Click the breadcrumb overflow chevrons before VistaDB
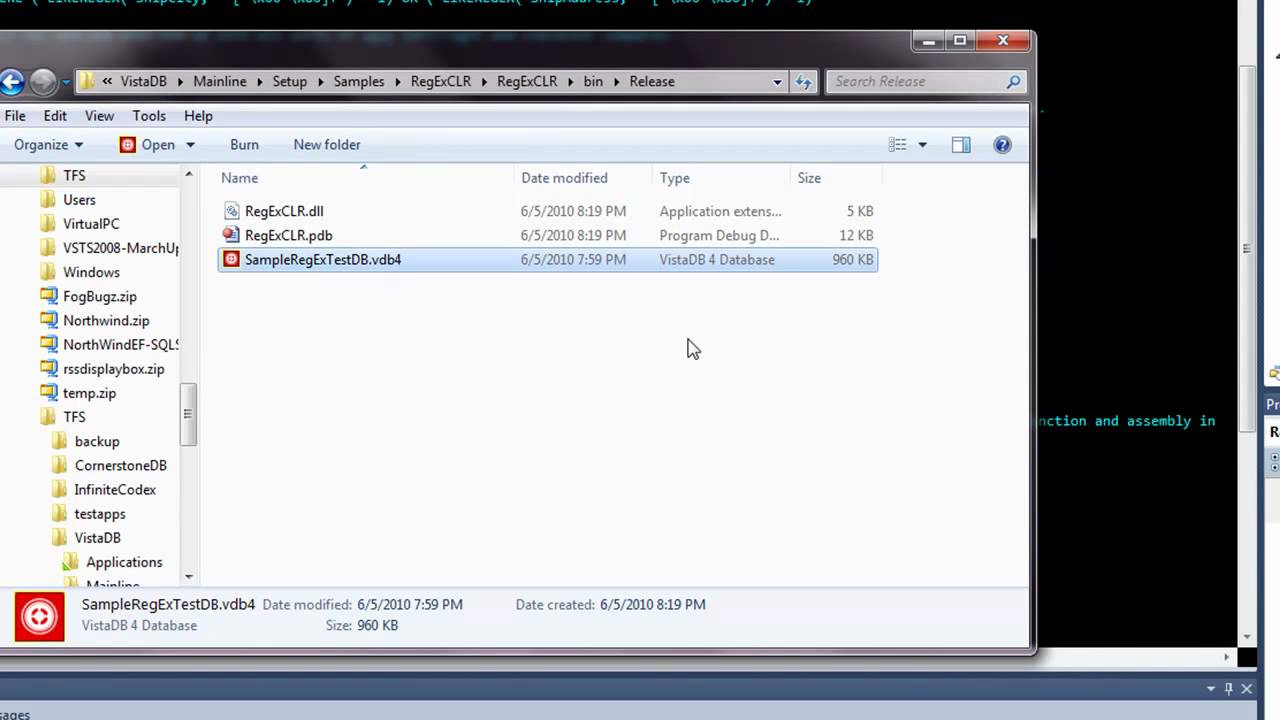1280x720 pixels. coord(107,82)
